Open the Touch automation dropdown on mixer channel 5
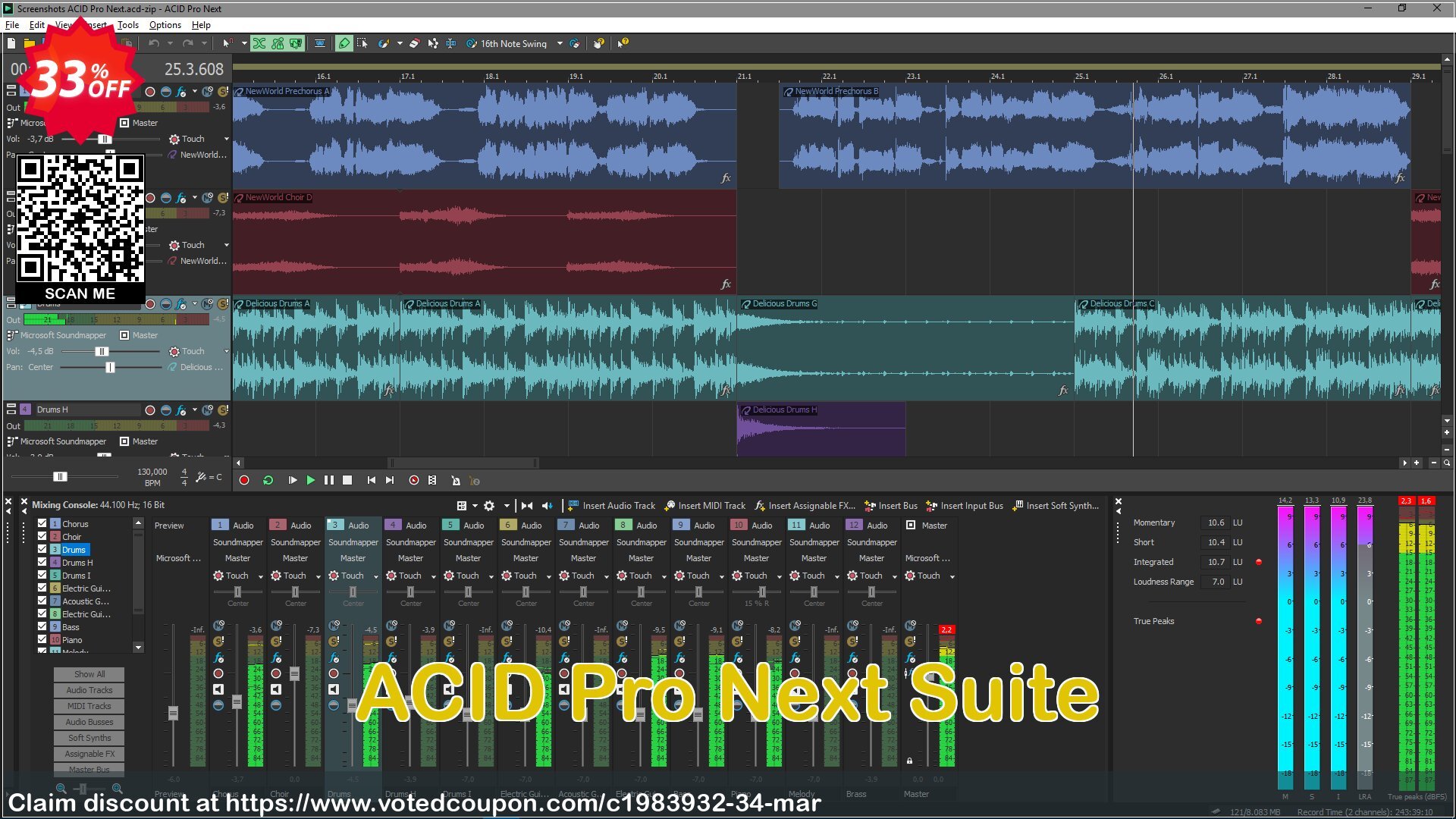 pyautogui.click(x=491, y=576)
